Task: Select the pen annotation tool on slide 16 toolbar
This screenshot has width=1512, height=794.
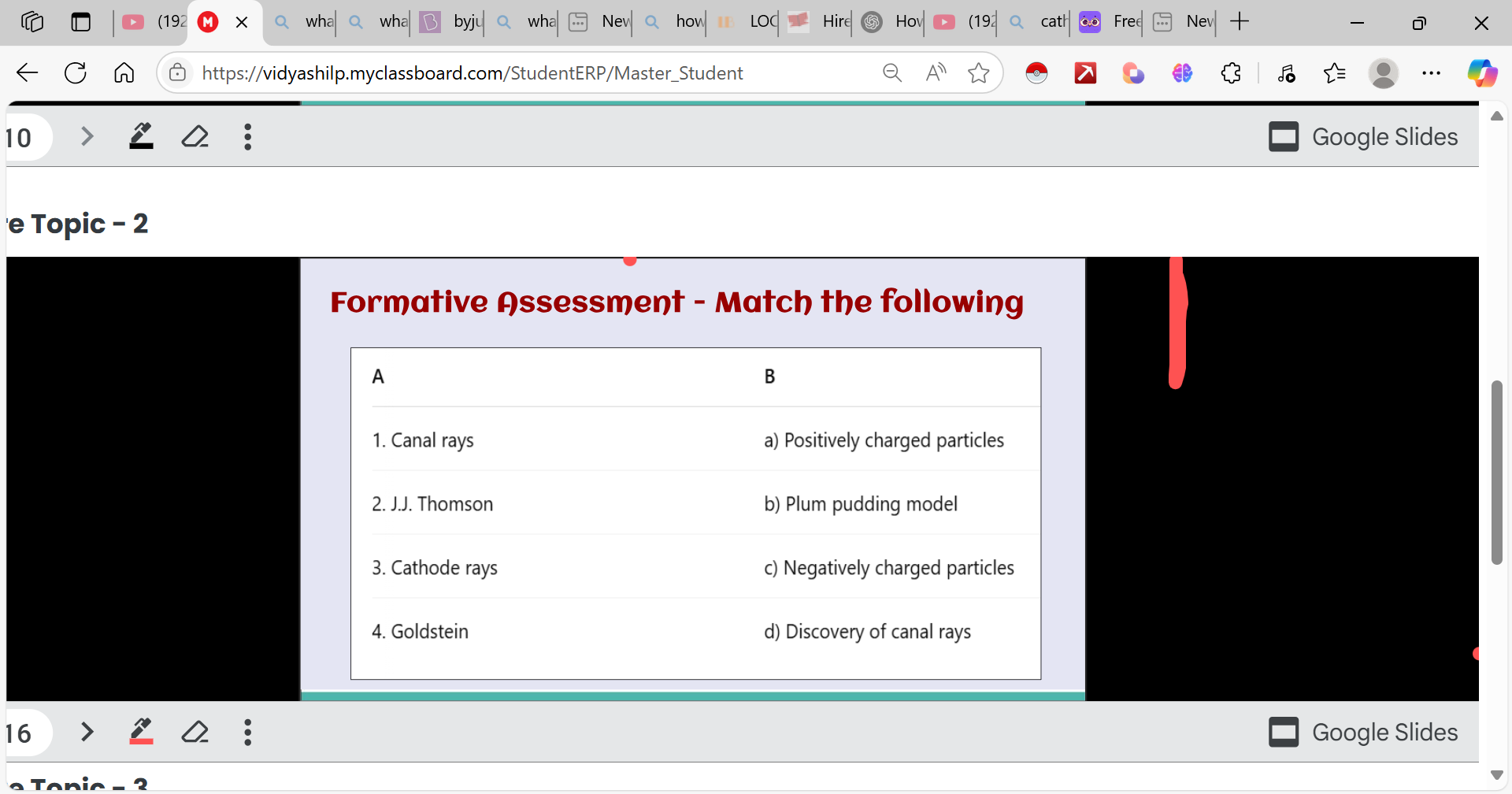Action: pos(141,732)
